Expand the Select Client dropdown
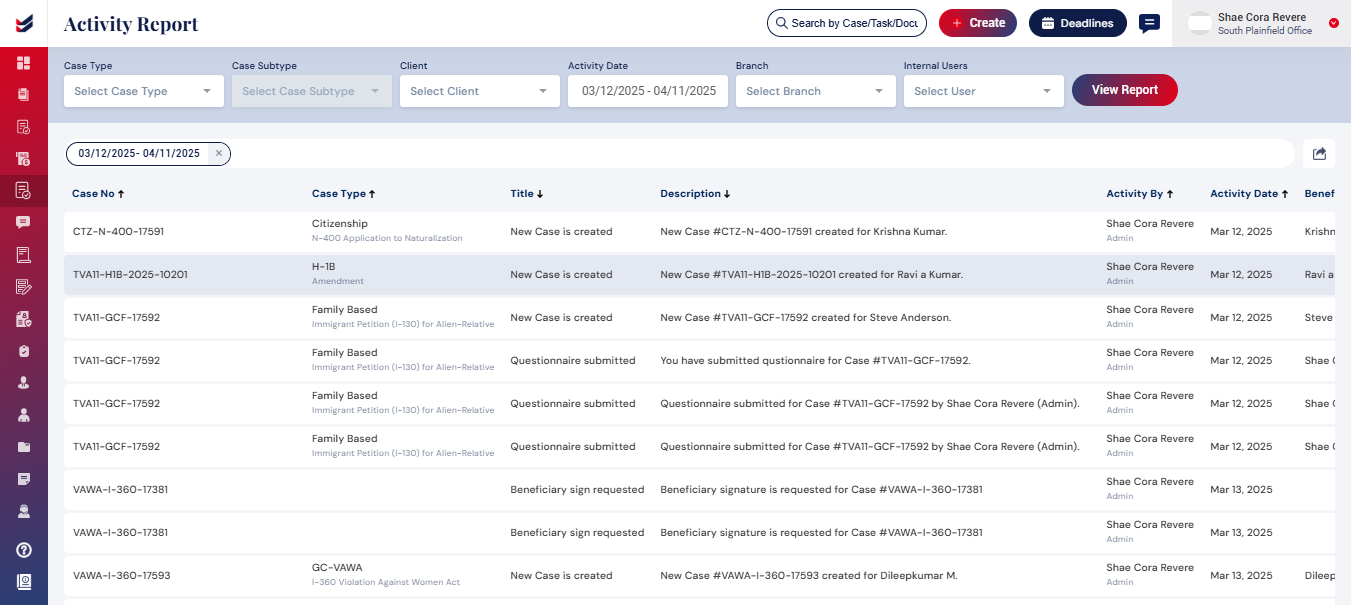1352x605 pixels. tap(479, 91)
